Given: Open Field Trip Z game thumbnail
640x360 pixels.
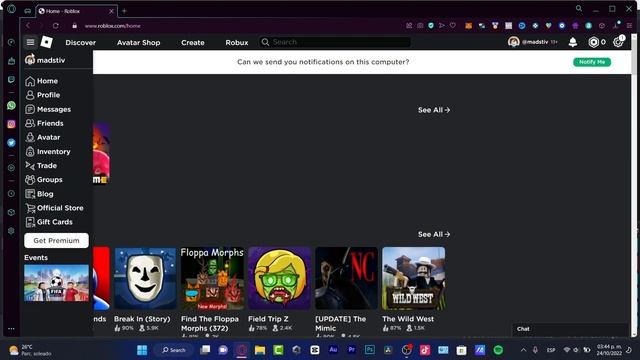Looking at the screenshot, I should click(x=279, y=278).
